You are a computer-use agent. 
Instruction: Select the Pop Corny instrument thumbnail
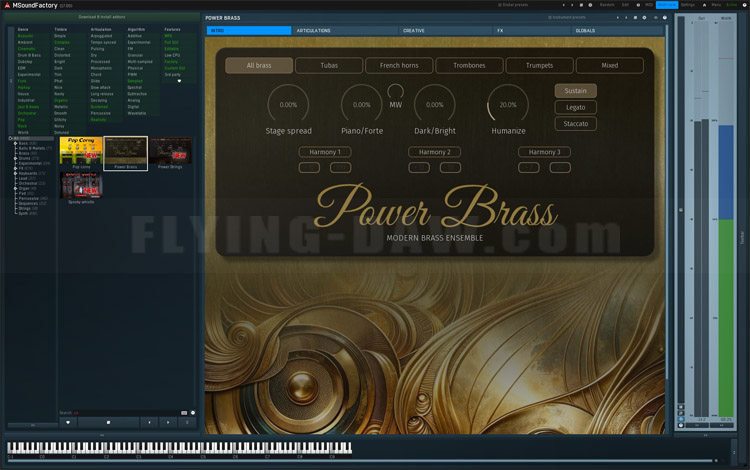pyautogui.click(x=81, y=153)
